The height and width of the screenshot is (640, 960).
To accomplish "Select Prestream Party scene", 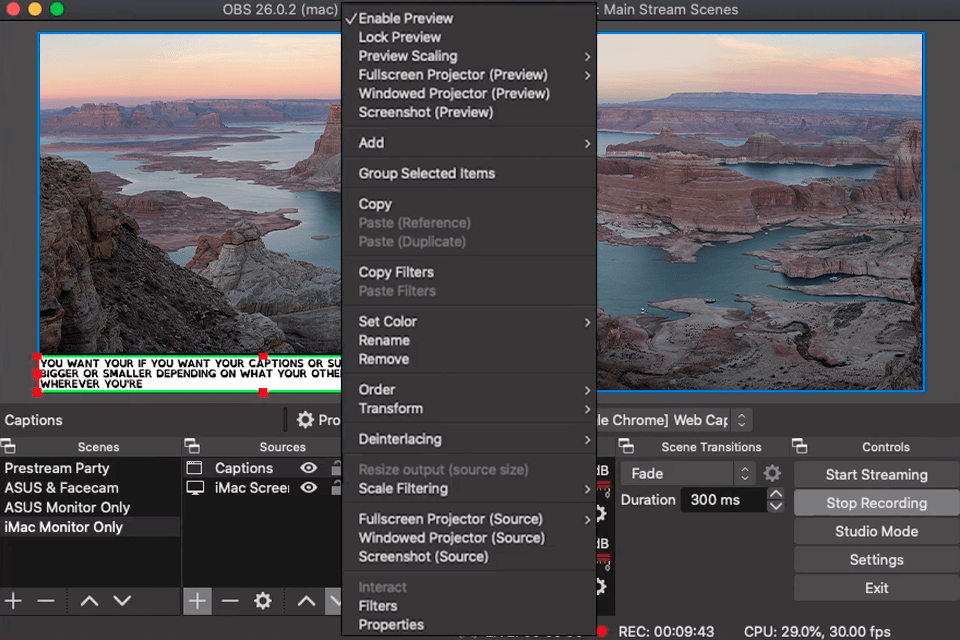I will (x=91, y=468).
